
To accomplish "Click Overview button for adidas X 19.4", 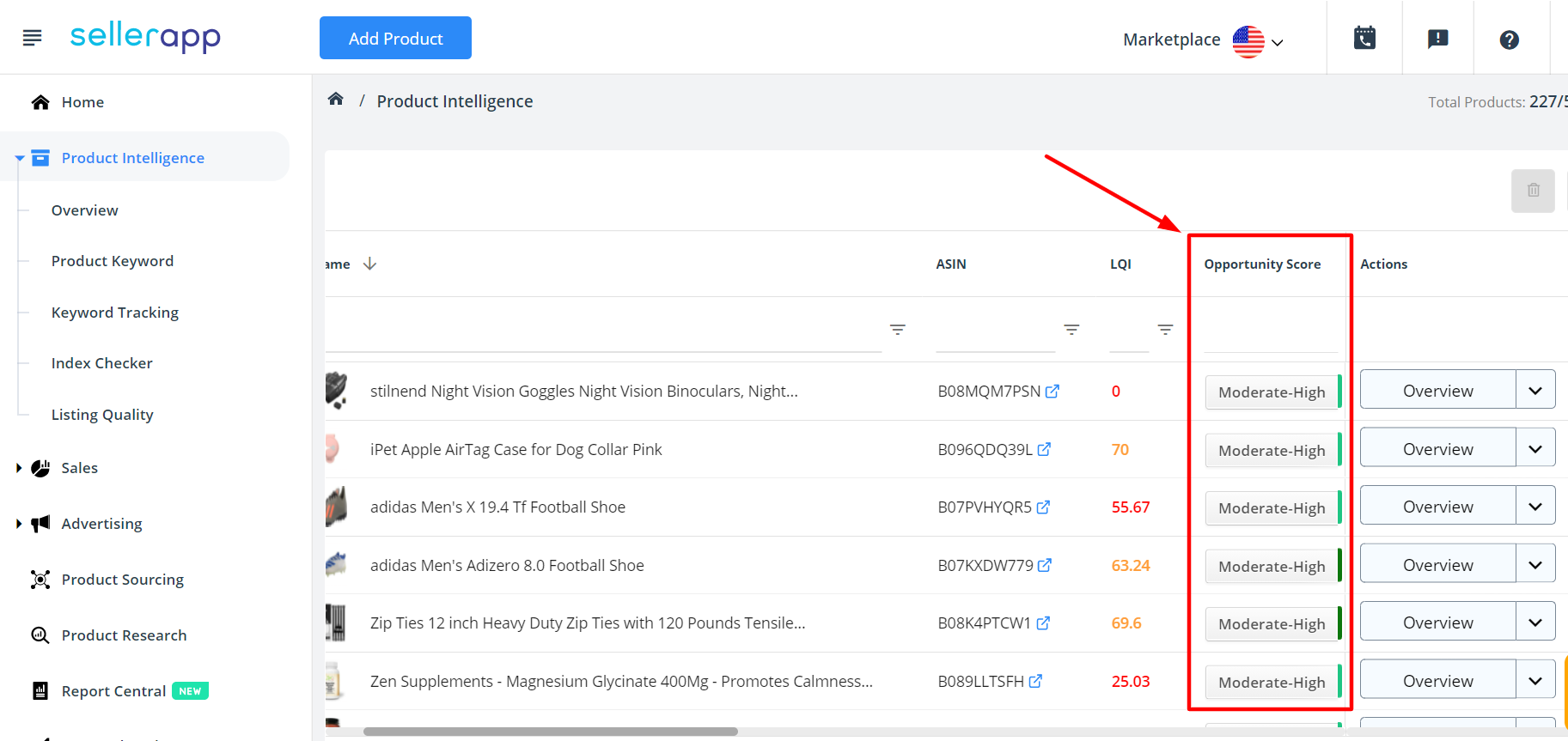I will point(1437,506).
